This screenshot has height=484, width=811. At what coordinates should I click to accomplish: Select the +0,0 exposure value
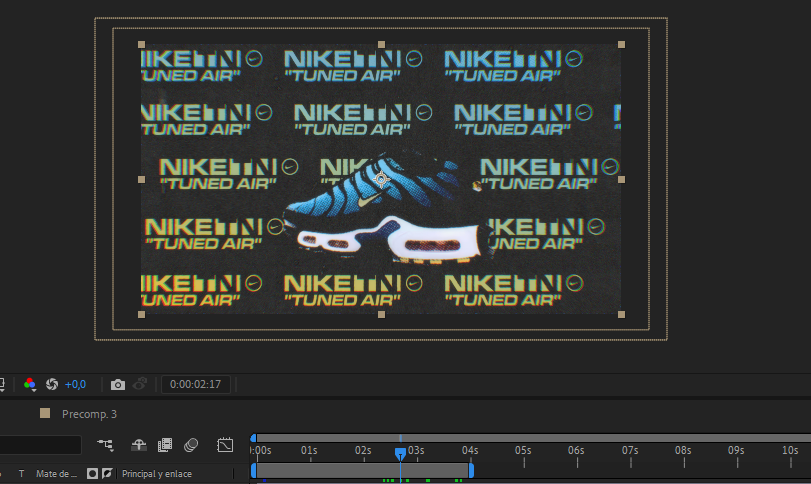76,384
